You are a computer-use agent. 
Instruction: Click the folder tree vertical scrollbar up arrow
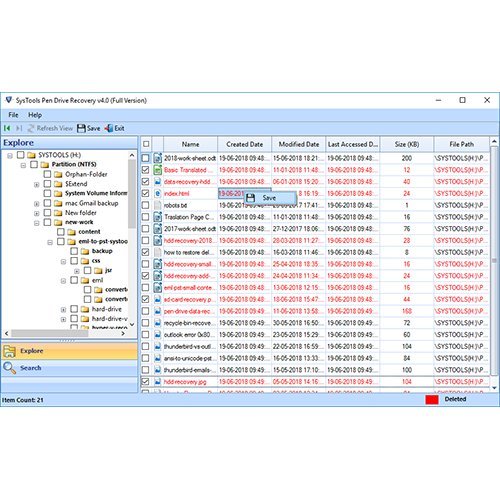[132, 155]
